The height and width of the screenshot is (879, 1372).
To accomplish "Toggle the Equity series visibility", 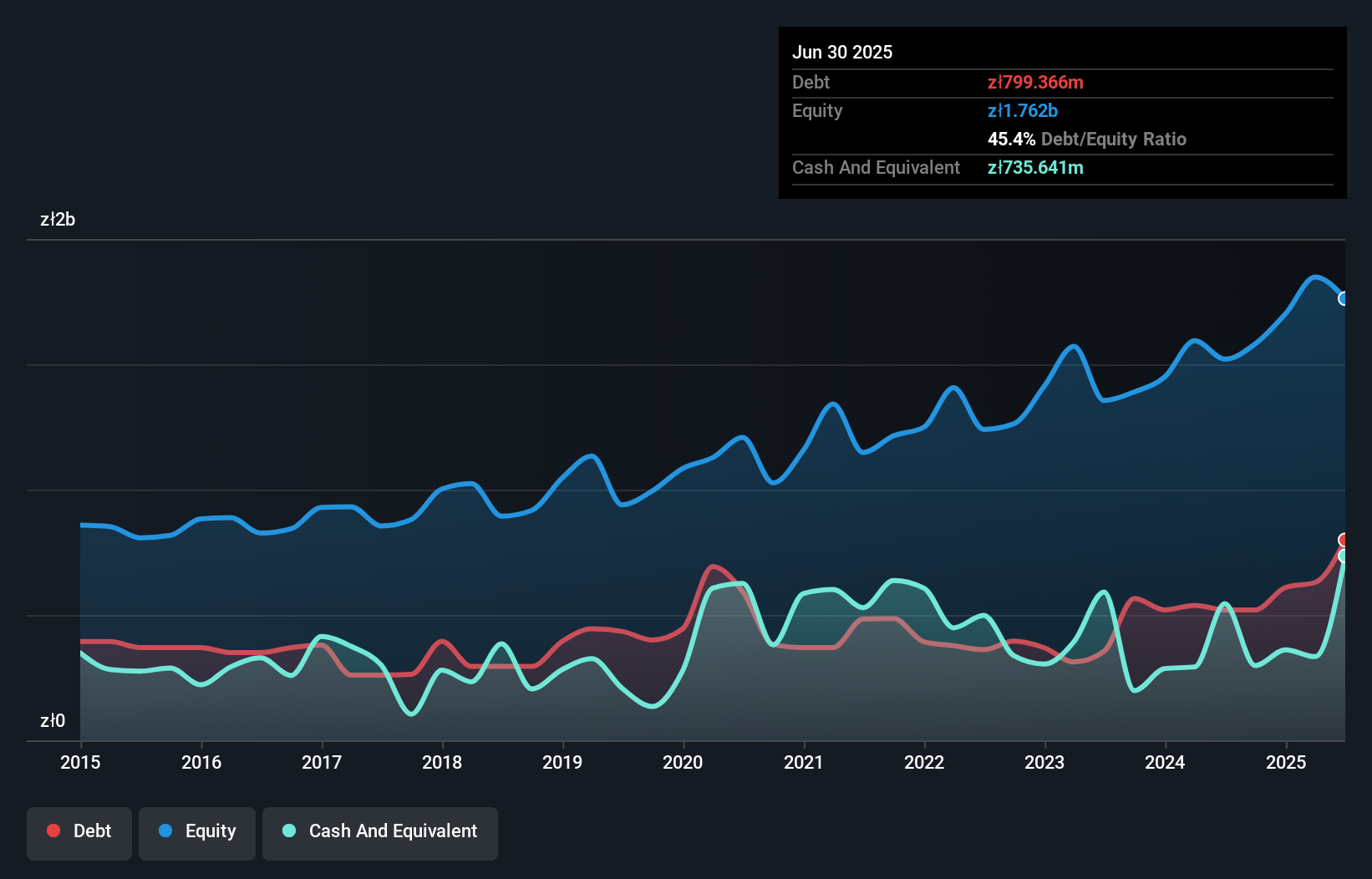I will coord(196,831).
